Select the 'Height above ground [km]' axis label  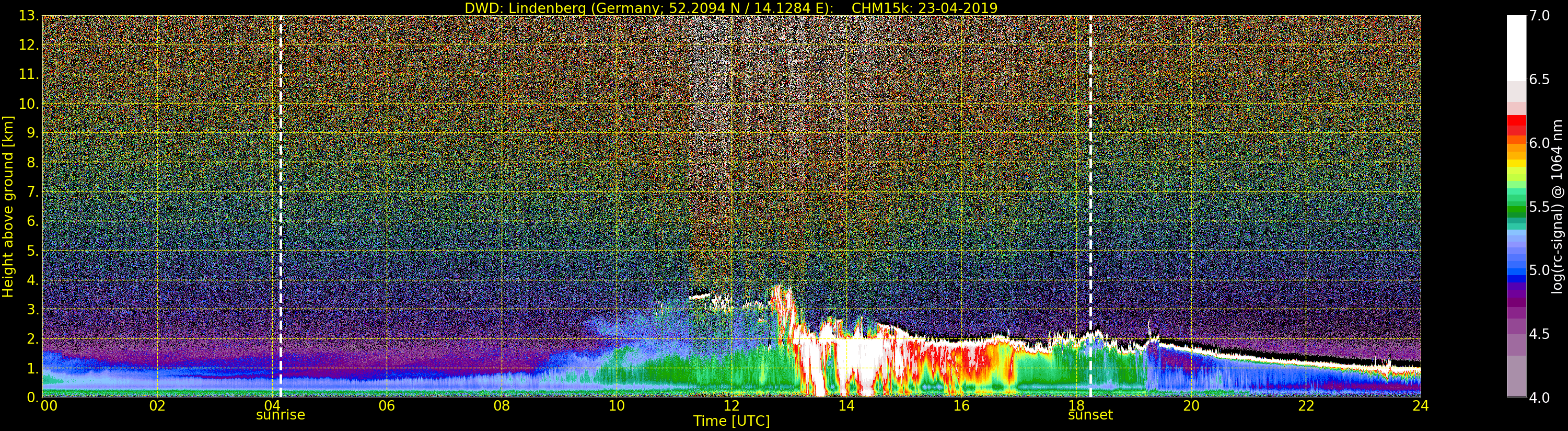pos(8,206)
